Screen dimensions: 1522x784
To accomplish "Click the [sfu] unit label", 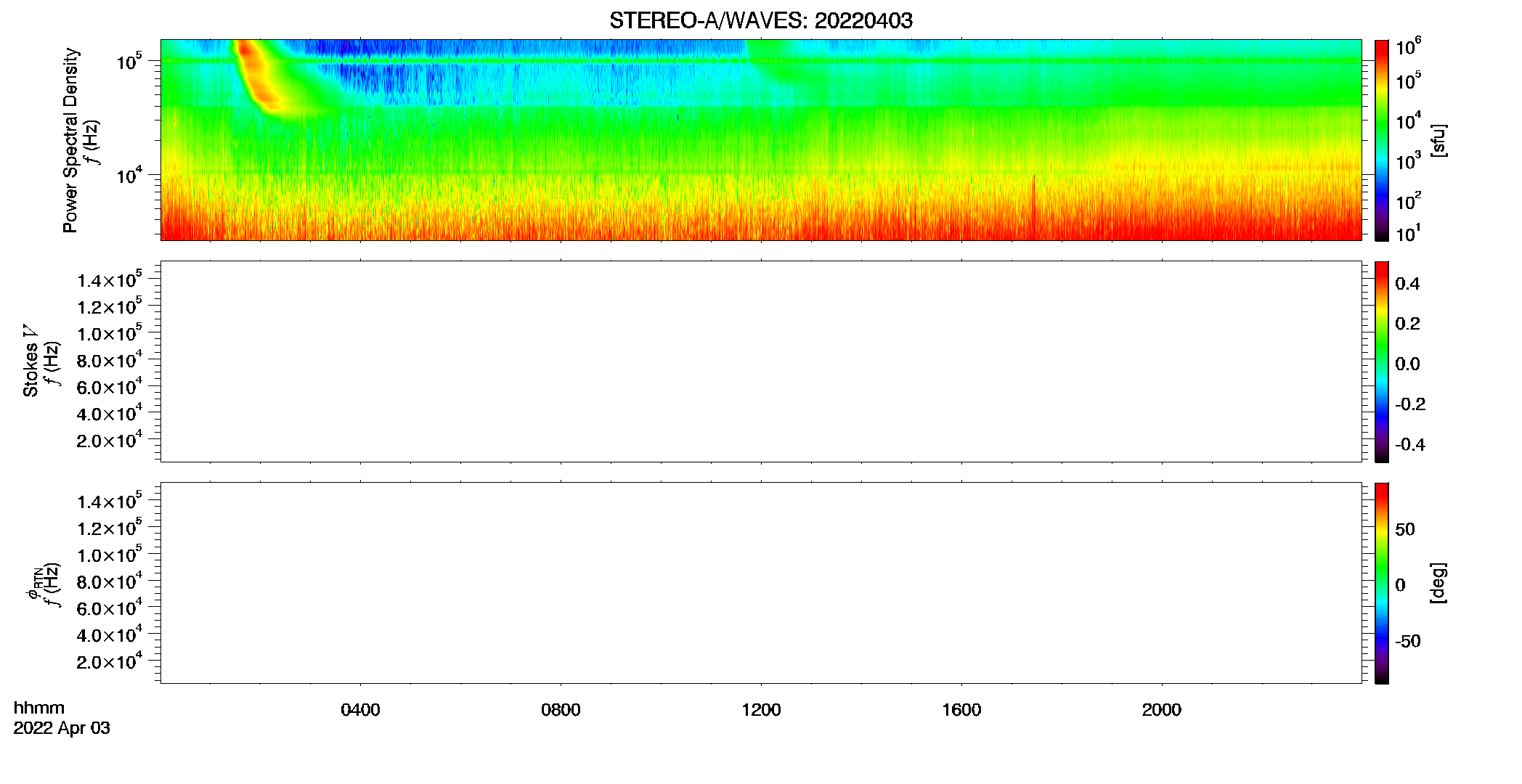I will [1438, 140].
